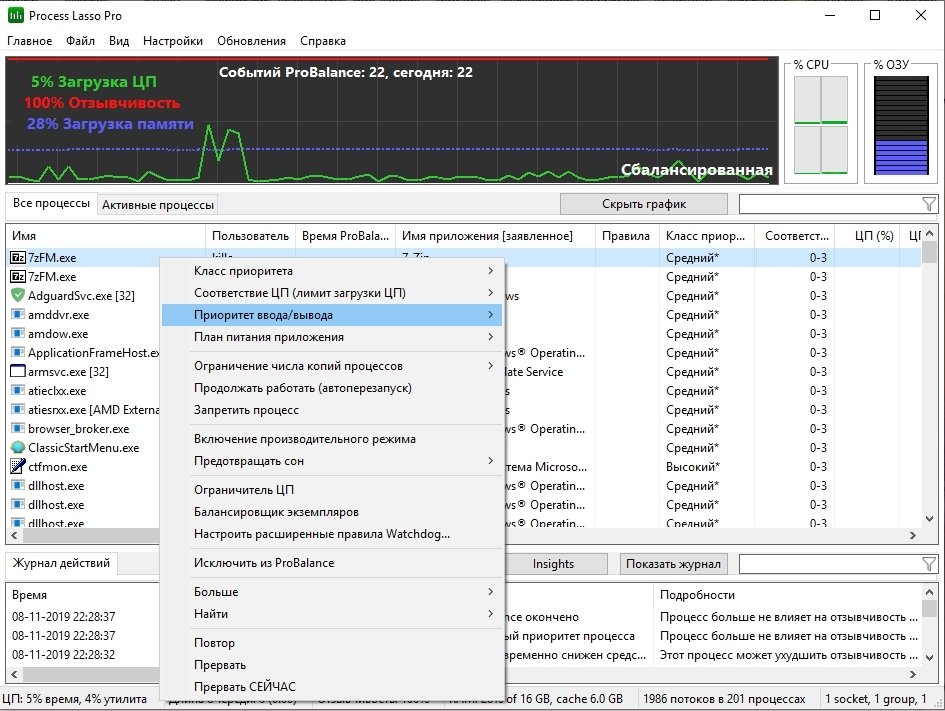Open the Настройки menu
Viewport: 945px width, 711px height.
pos(172,41)
